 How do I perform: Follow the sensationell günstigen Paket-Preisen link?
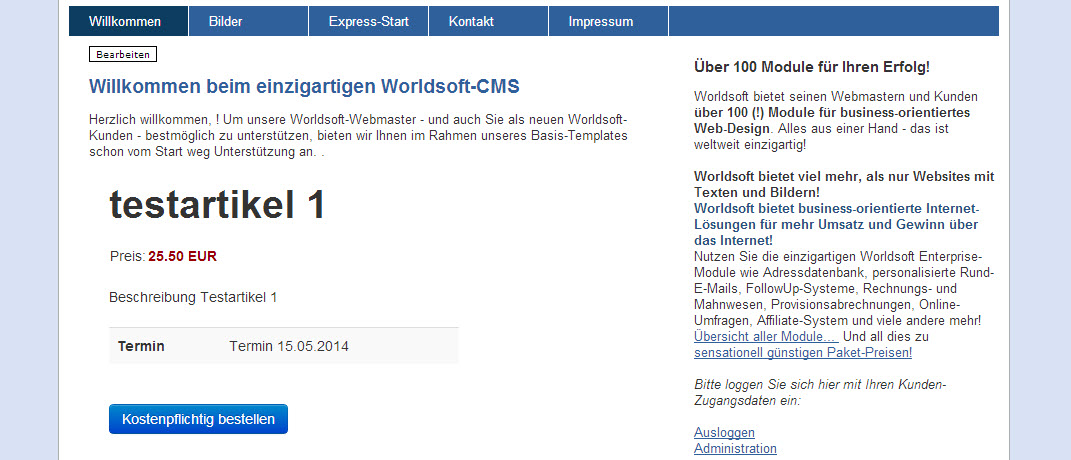(x=803, y=353)
